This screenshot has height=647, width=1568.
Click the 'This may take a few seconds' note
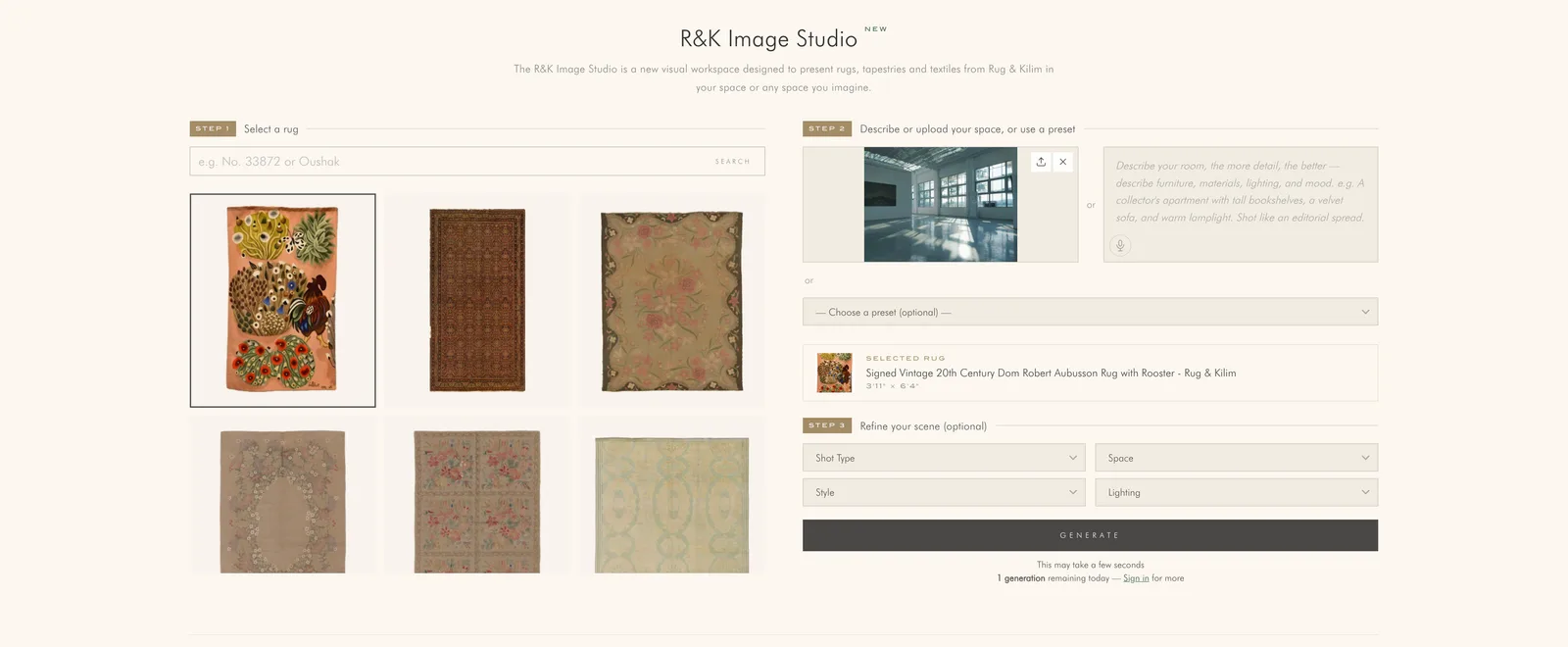[x=1090, y=565]
